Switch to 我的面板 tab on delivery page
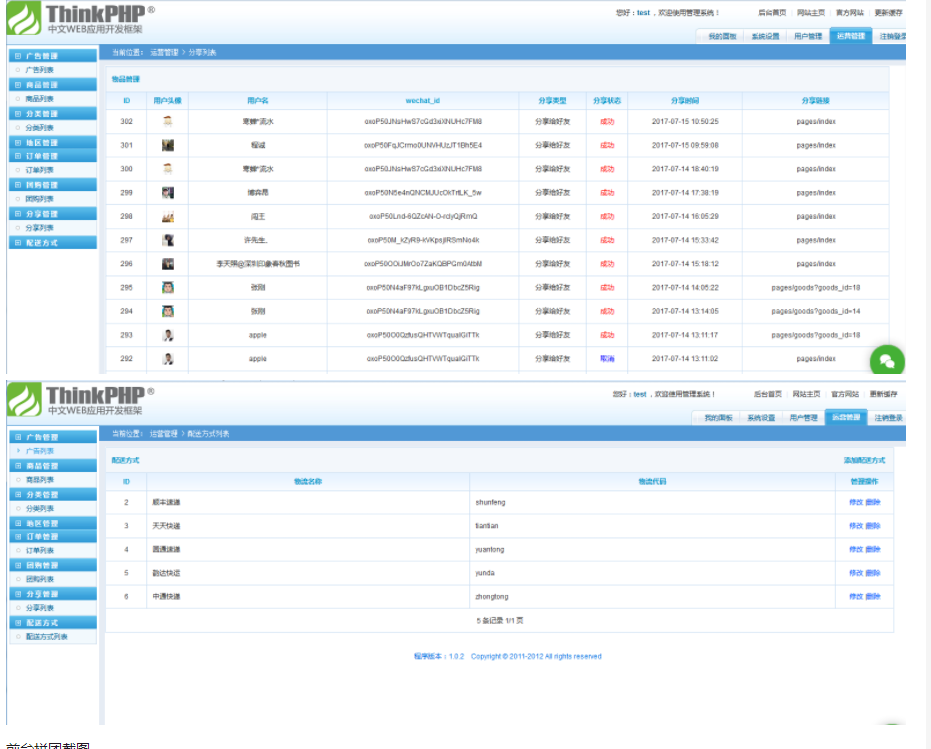 click(718, 418)
